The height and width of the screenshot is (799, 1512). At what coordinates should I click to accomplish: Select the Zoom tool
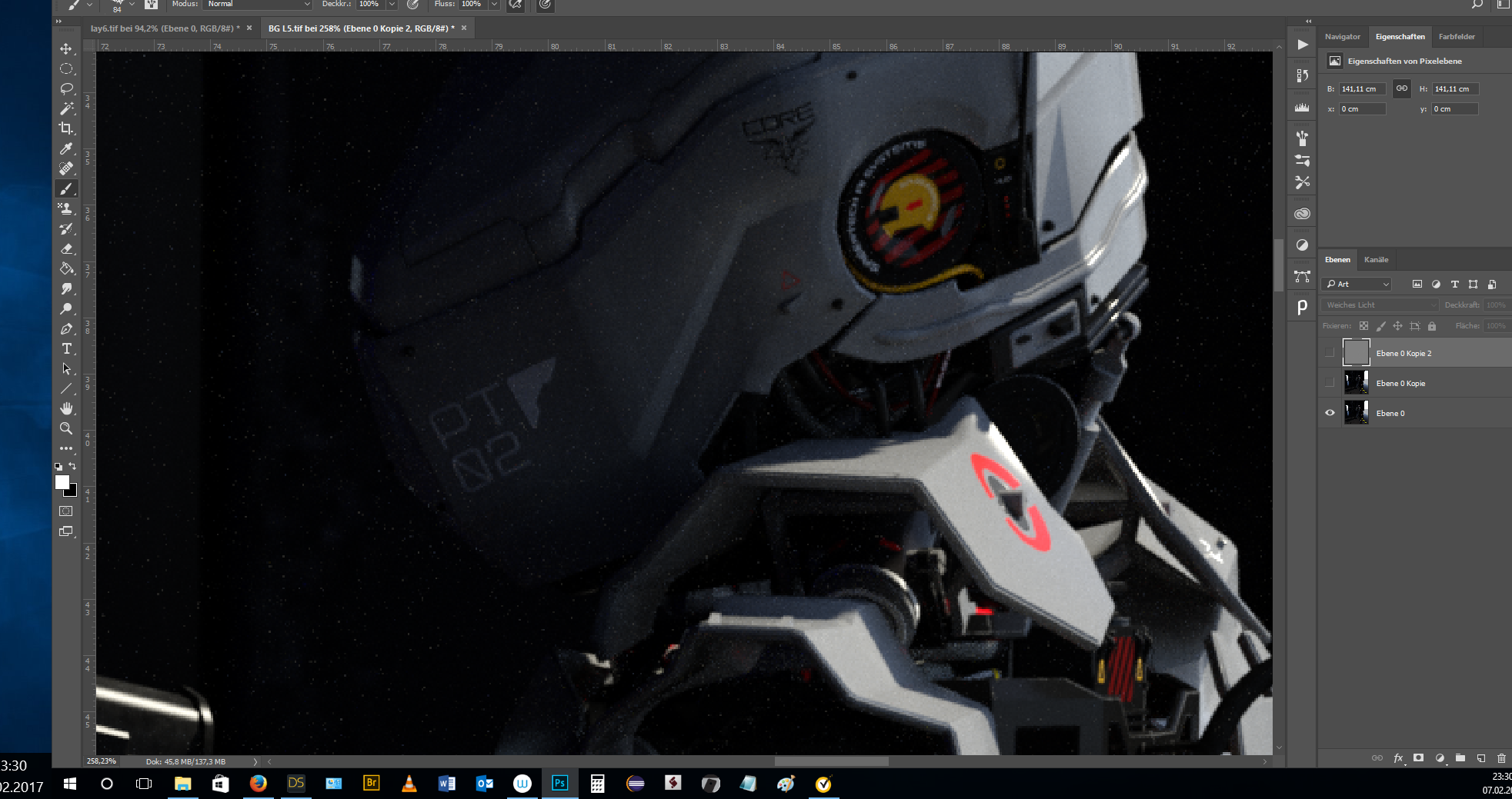pos(66,429)
